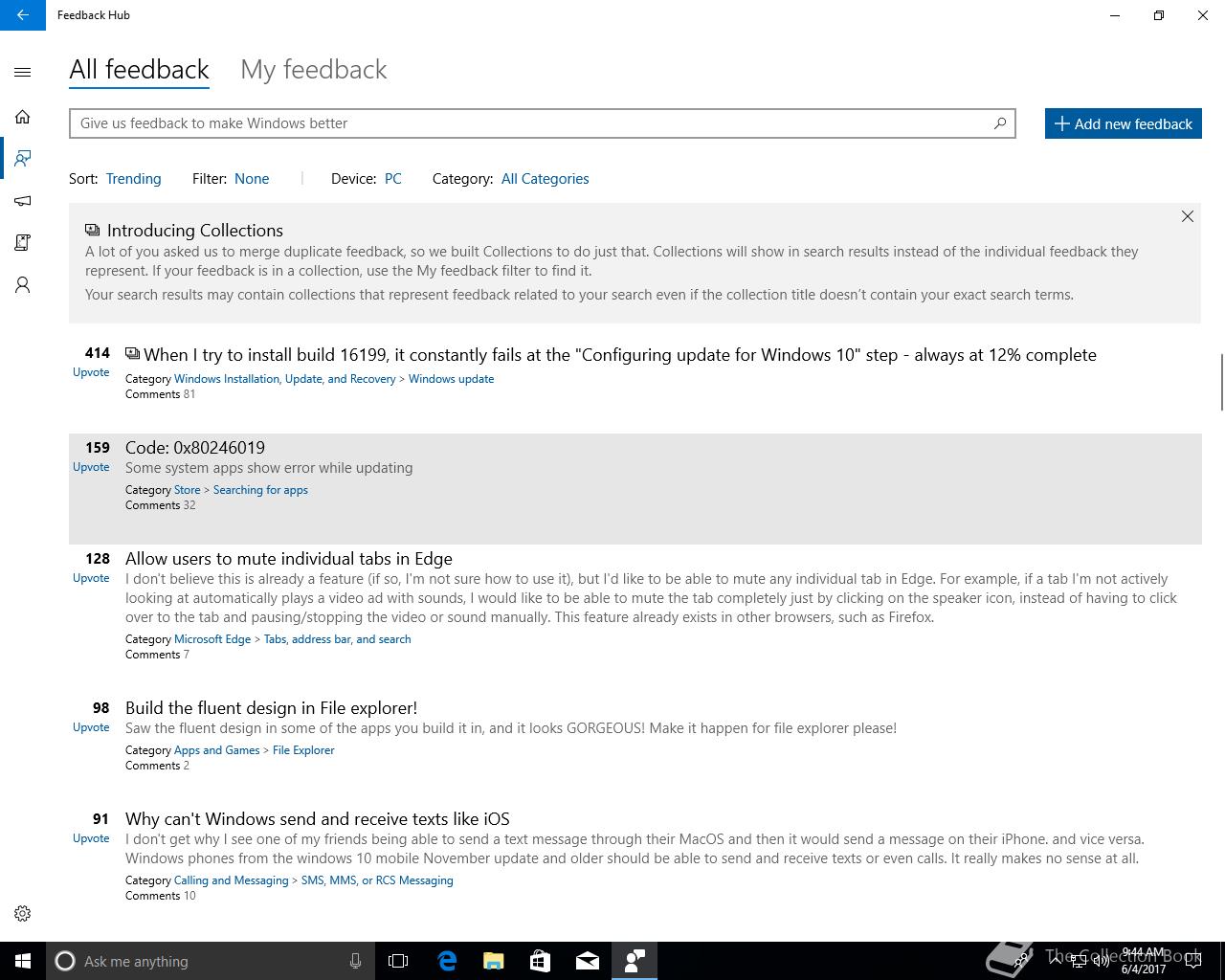Click the Windows Installation, Update, and Recovery link
The image size is (1225, 980).
pos(284,379)
